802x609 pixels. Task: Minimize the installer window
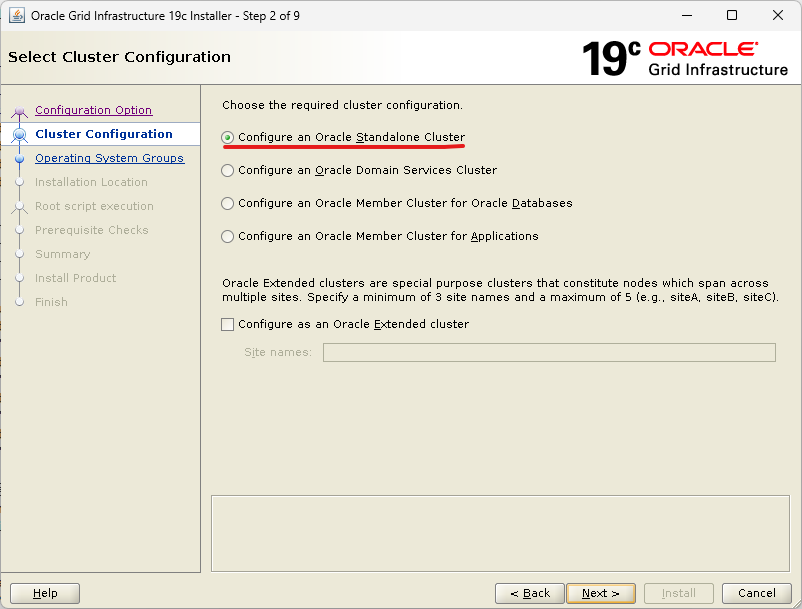(x=687, y=15)
